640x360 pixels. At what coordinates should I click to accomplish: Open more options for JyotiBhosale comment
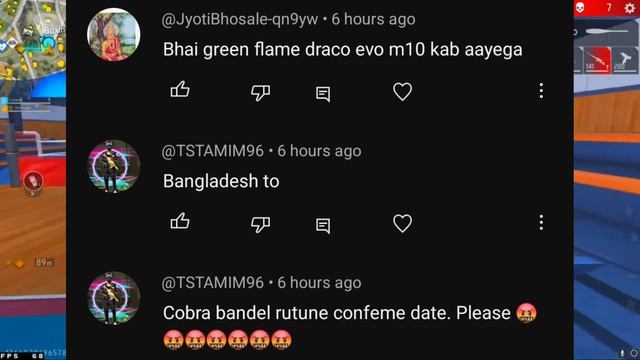(541, 91)
